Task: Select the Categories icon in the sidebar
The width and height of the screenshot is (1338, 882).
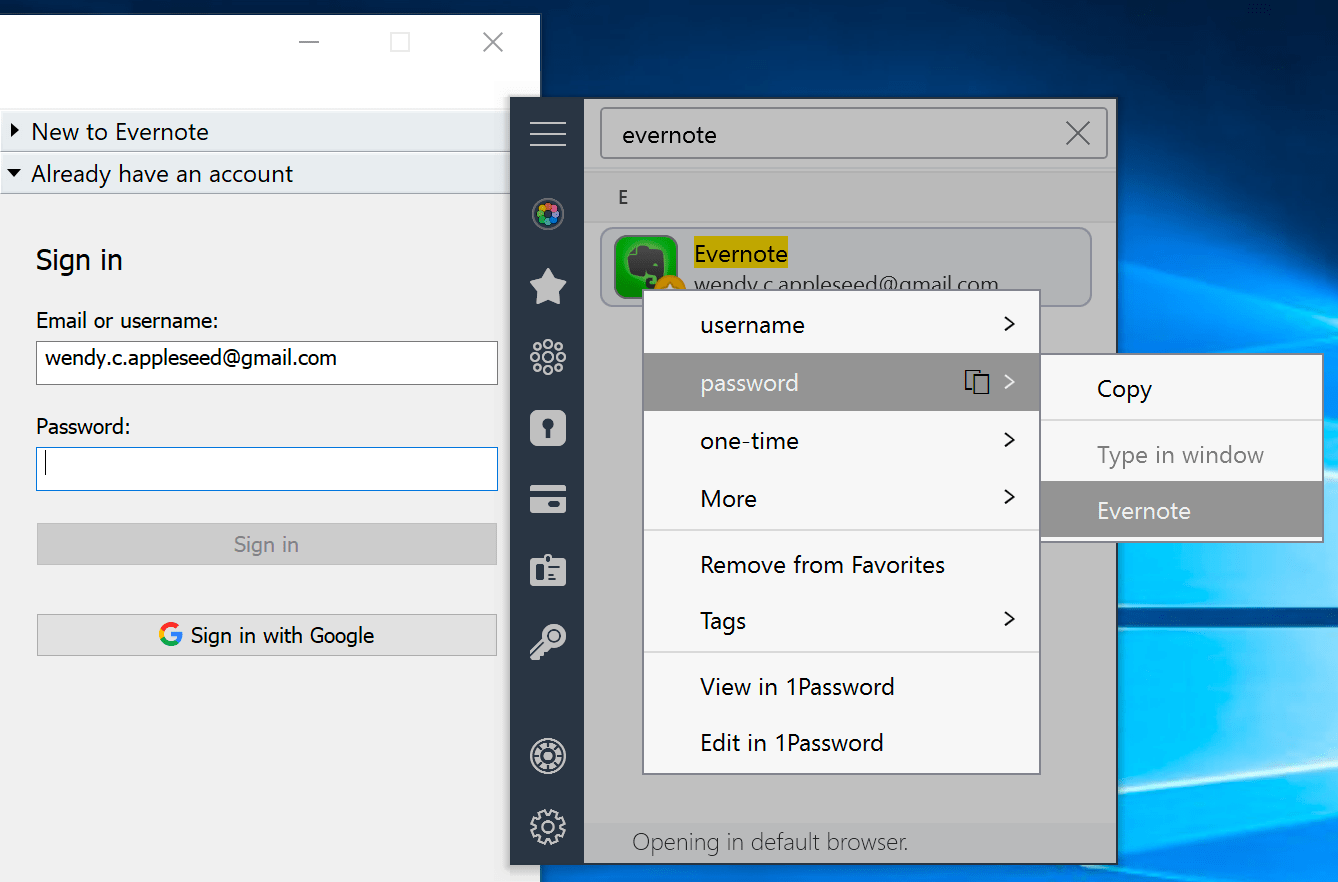Action: (x=547, y=357)
